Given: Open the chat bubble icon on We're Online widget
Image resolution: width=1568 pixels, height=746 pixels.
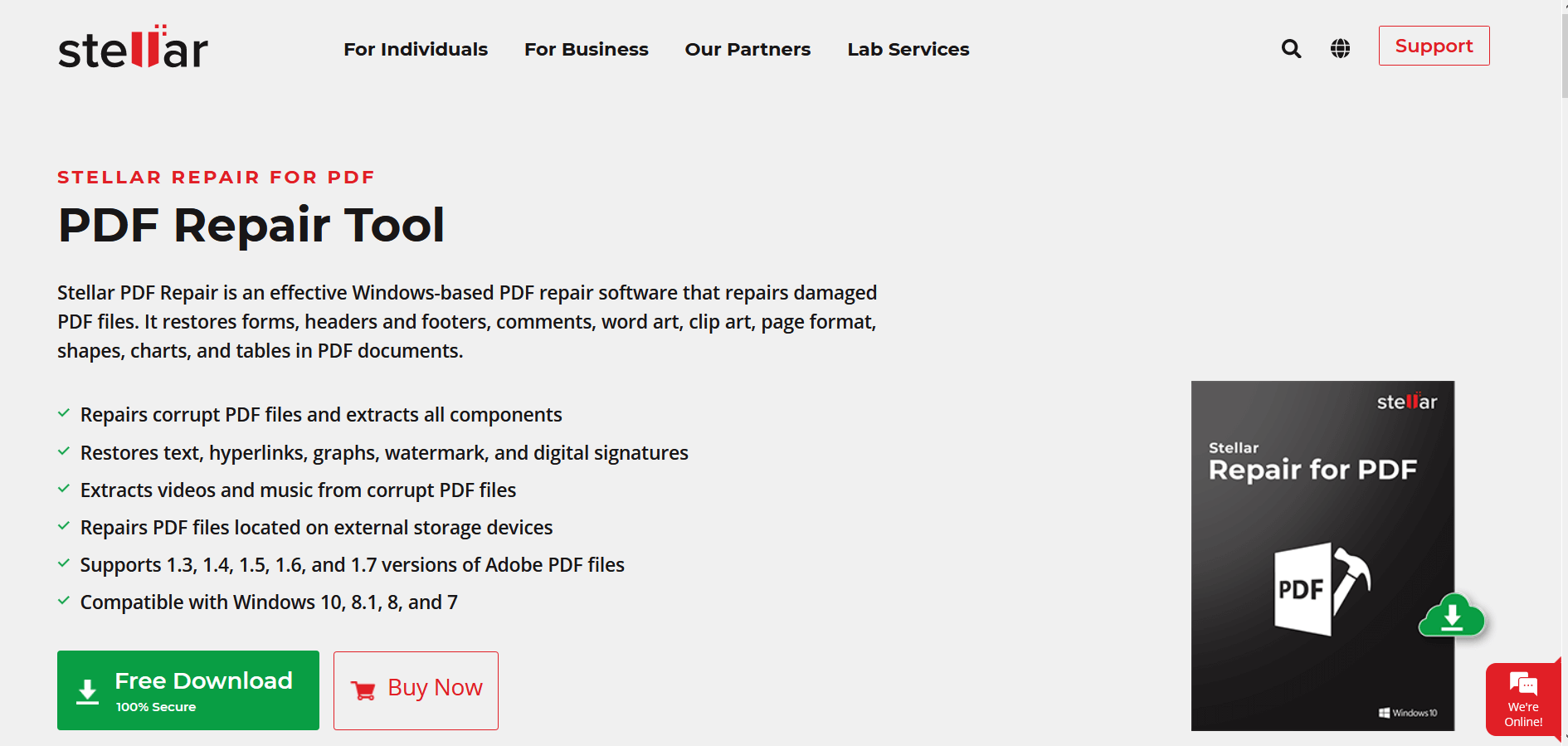Looking at the screenshot, I should point(1524,684).
